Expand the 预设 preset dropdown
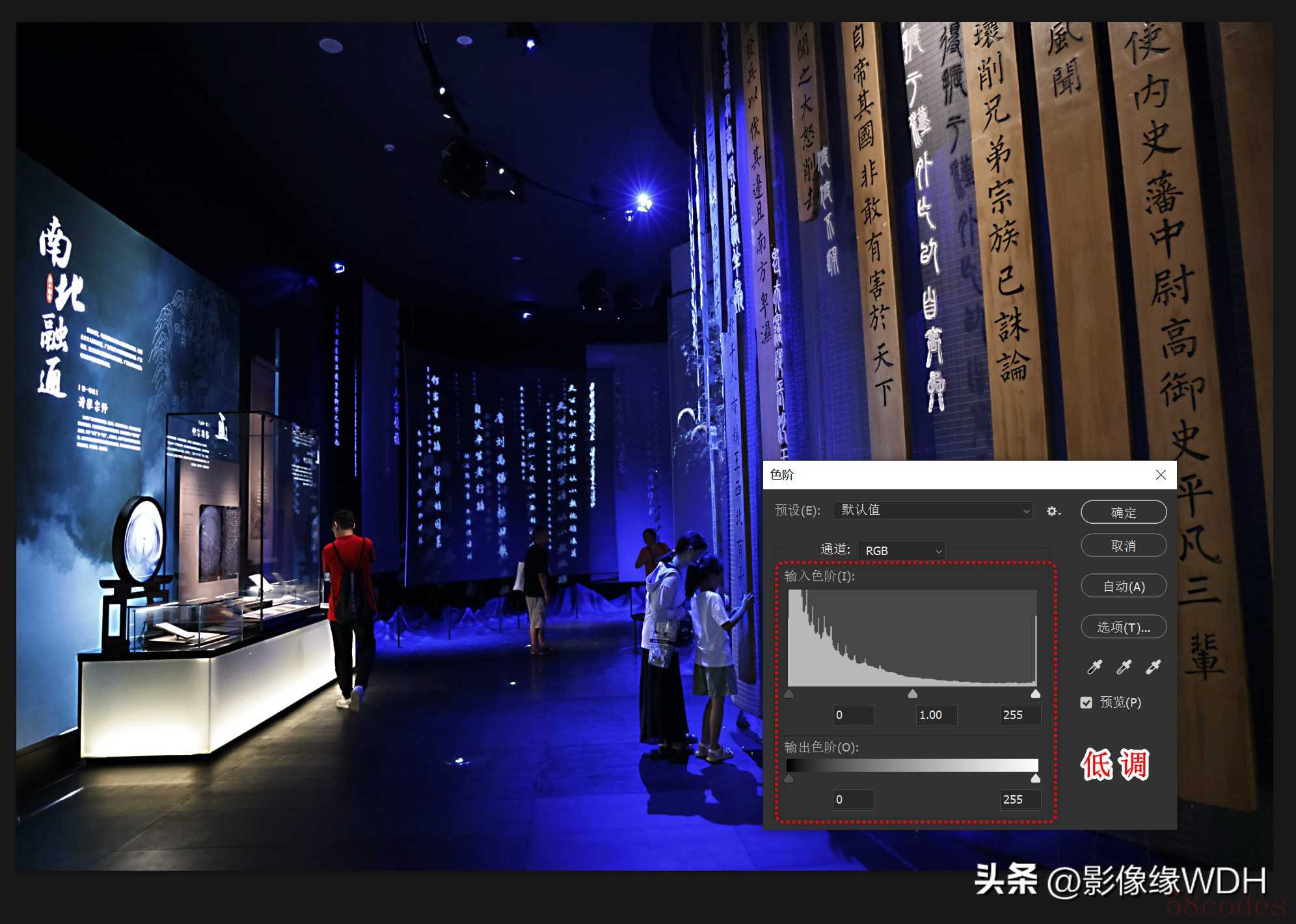 [x=933, y=511]
